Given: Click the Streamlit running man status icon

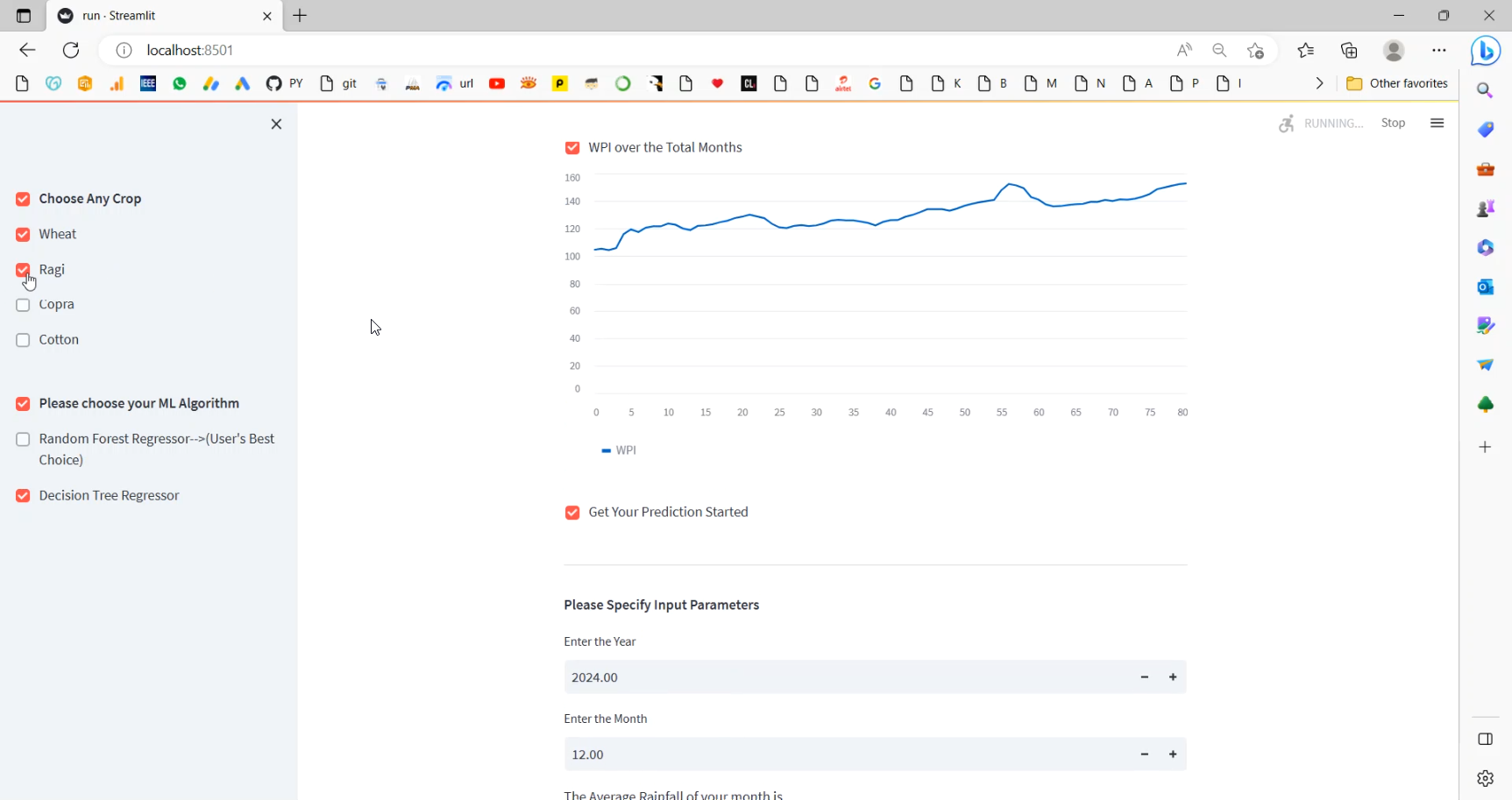Looking at the screenshot, I should (x=1287, y=124).
